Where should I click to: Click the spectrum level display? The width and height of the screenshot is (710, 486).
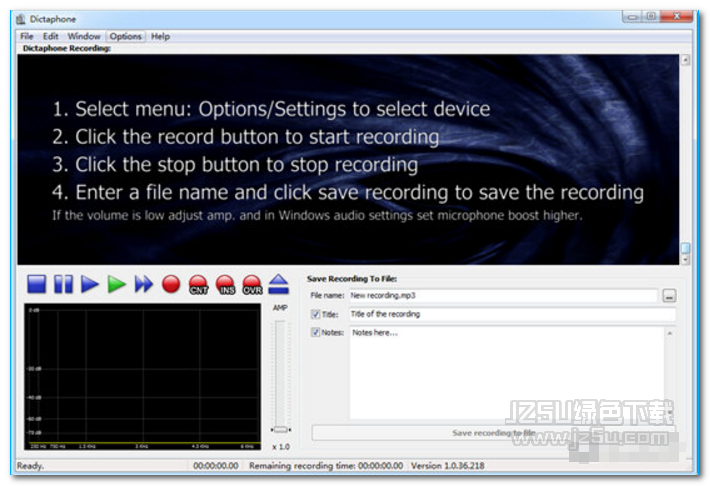(142, 376)
